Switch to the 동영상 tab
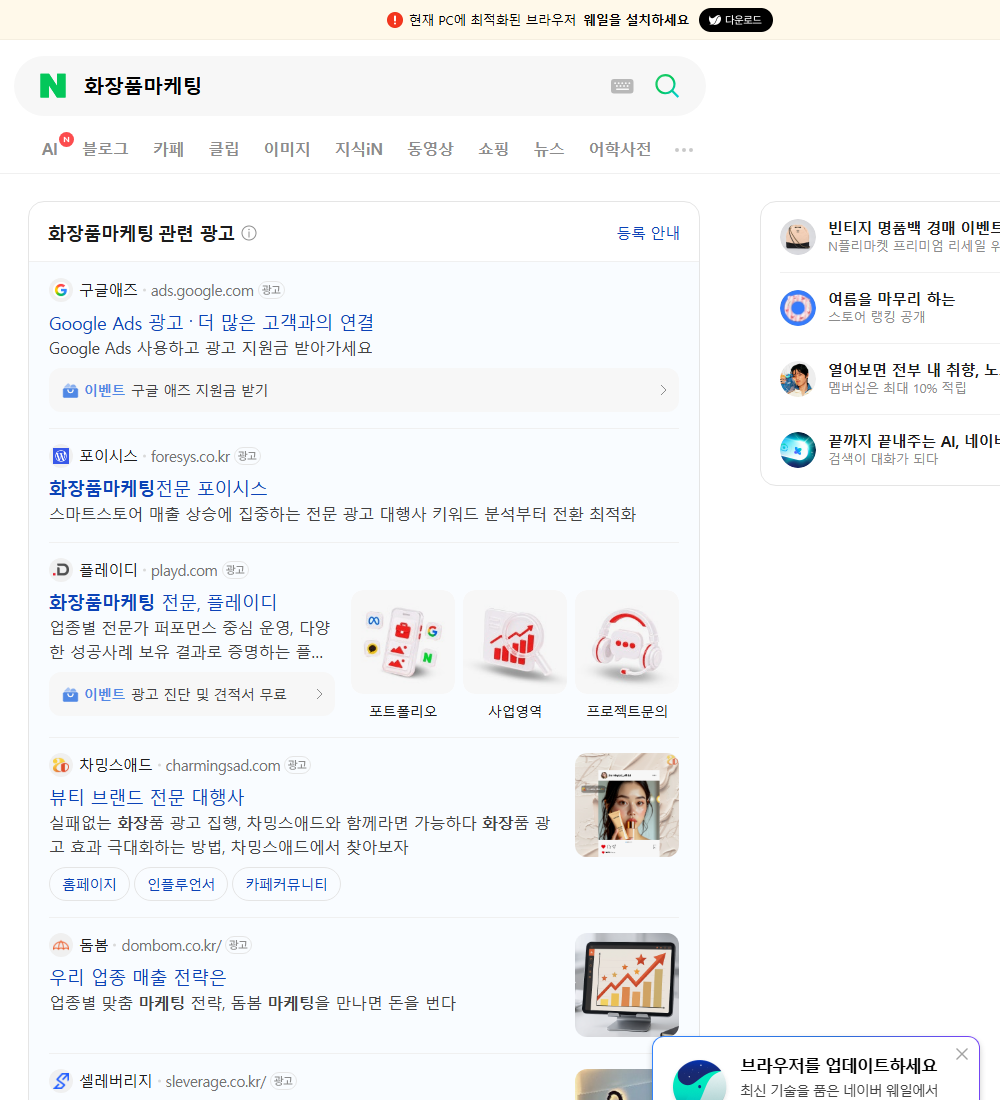This screenshot has width=1000, height=1100. click(430, 149)
